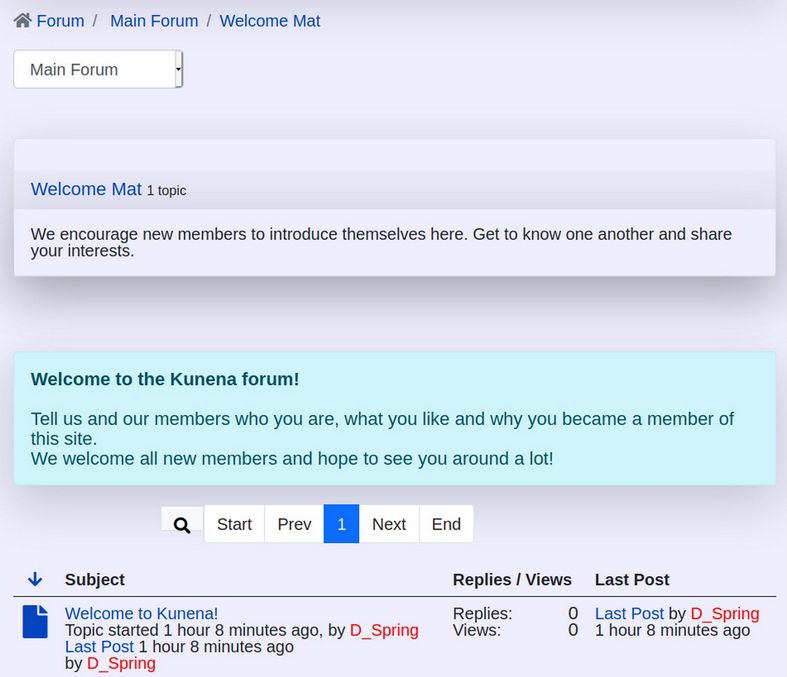Click the home icon in breadcrumb
Image resolution: width=787 pixels, height=677 pixels.
22,21
